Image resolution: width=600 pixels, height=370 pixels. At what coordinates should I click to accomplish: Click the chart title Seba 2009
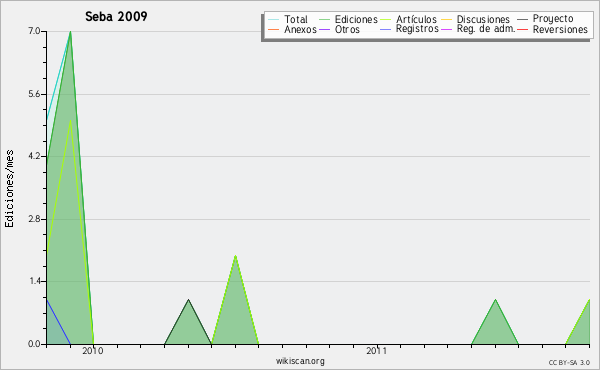116,16
